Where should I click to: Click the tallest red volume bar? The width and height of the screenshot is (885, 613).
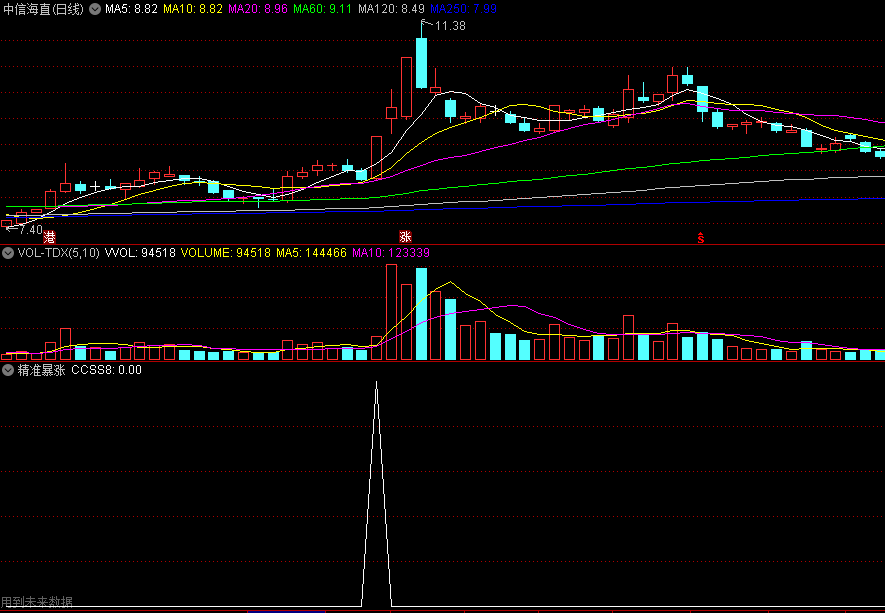tap(391, 312)
